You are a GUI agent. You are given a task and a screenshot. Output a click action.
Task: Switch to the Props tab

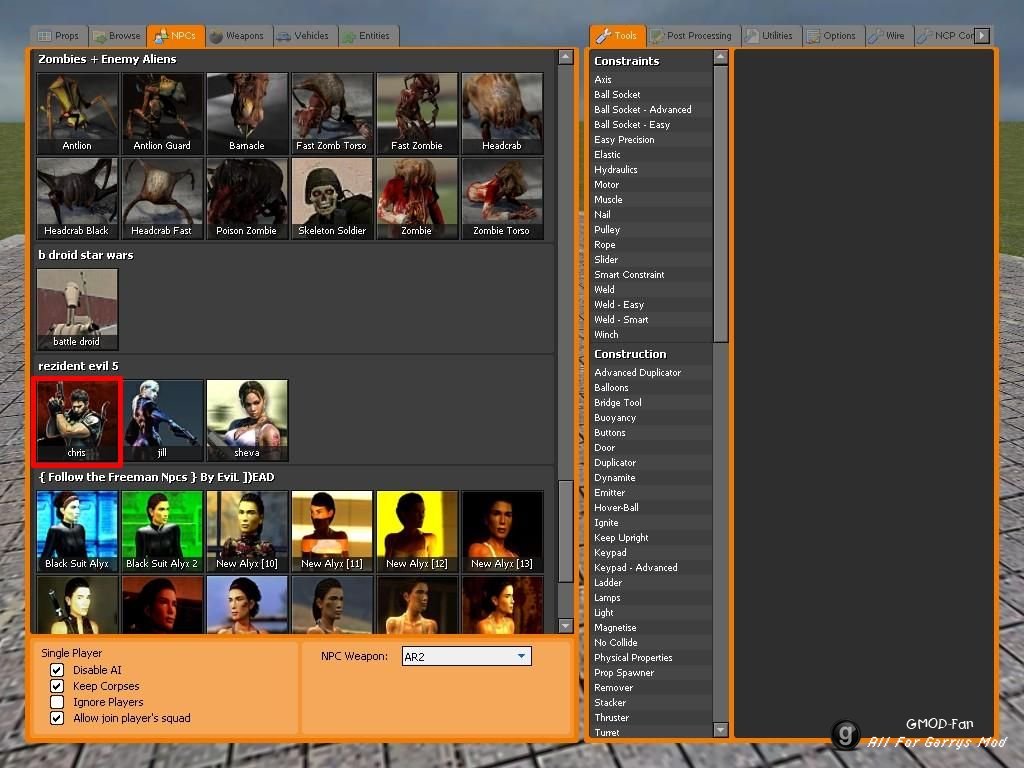coord(58,36)
